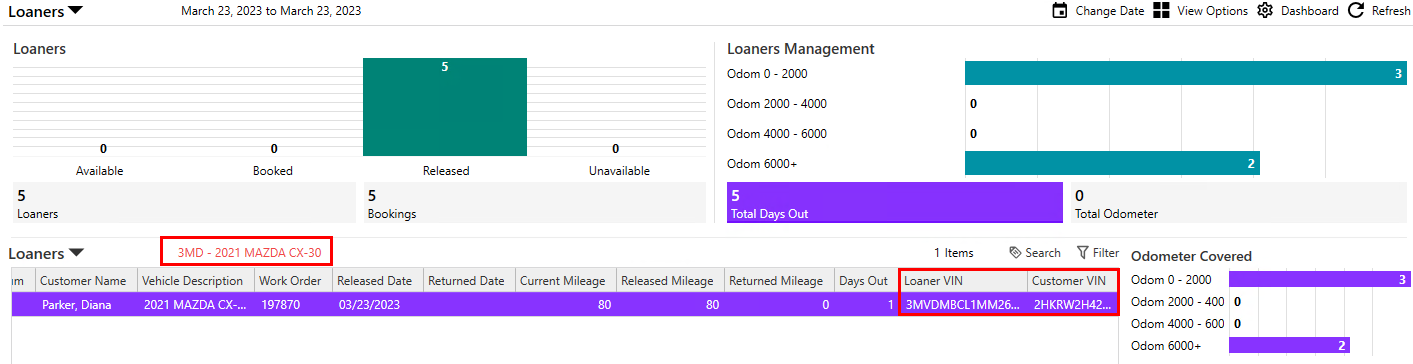
Task: Click the Refresh arrow icon
Action: coord(1356,11)
